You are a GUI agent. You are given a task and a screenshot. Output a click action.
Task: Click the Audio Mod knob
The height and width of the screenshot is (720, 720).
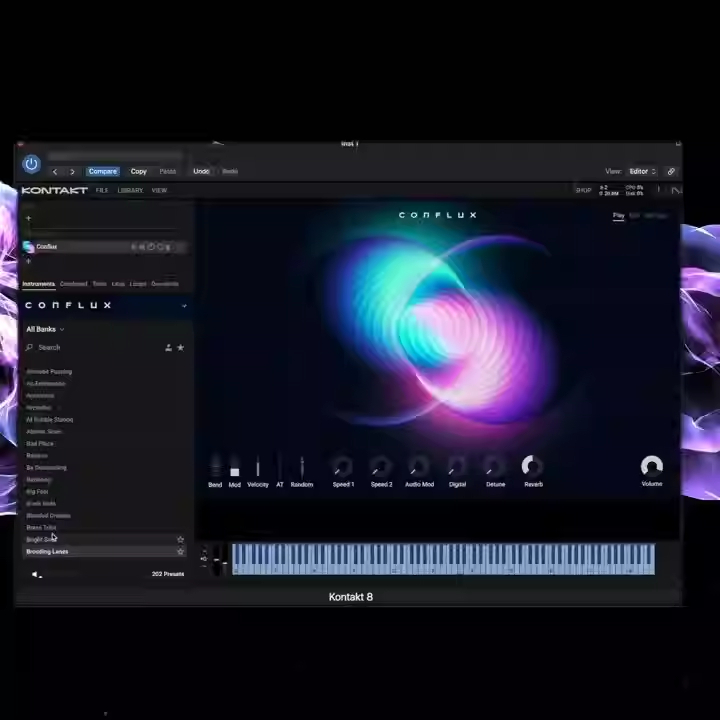(419, 467)
